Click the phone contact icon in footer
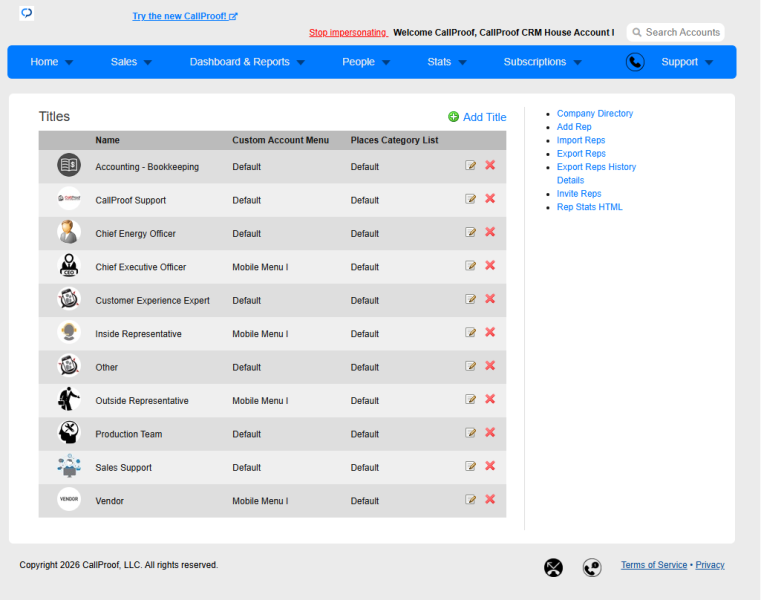 (592, 567)
